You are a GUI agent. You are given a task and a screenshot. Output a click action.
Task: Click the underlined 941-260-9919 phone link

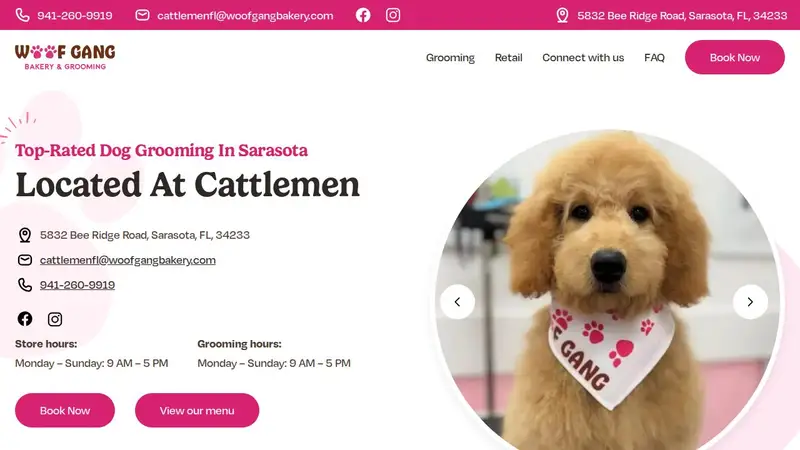(77, 285)
